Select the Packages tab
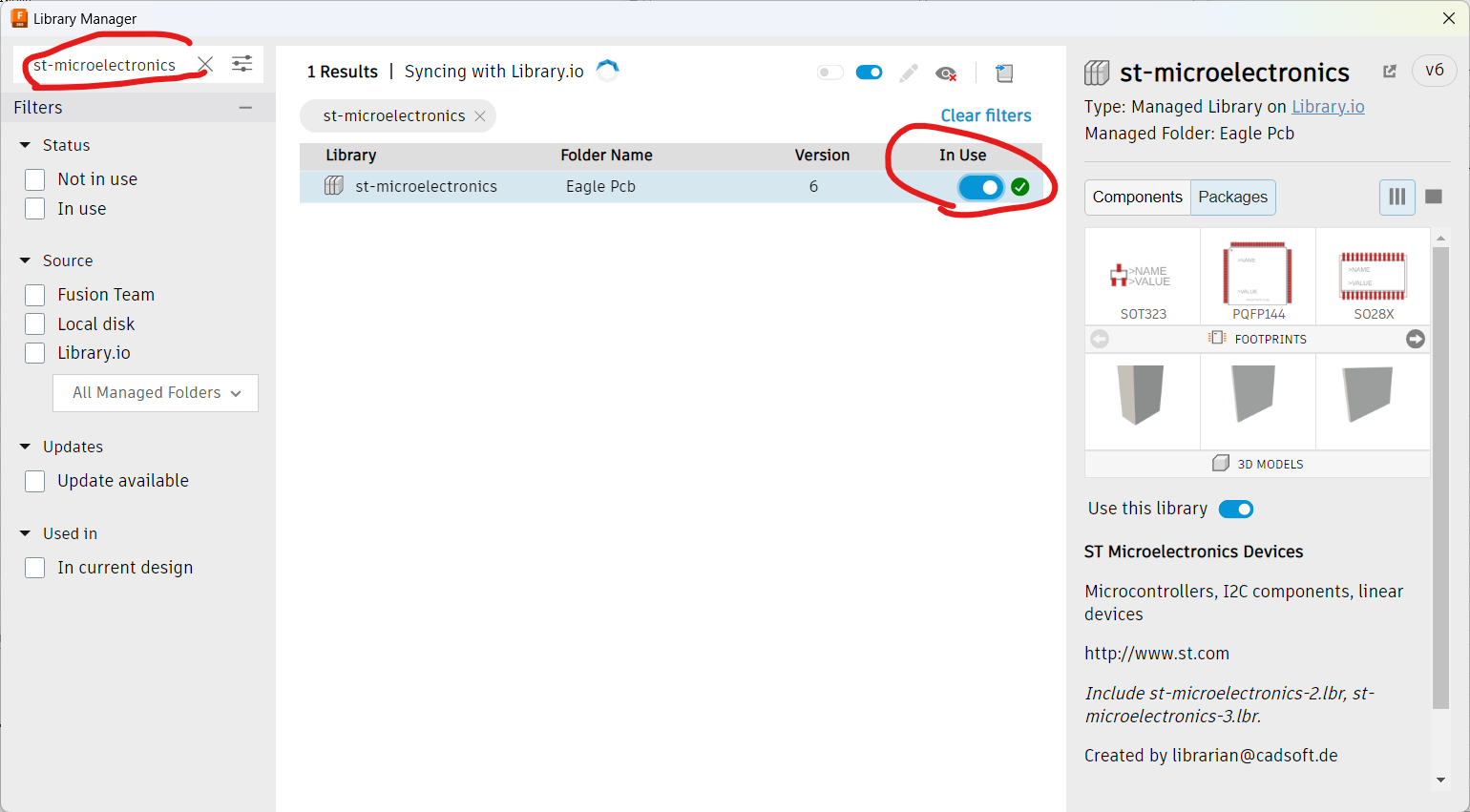The width and height of the screenshot is (1470, 812). pos(1232,198)
